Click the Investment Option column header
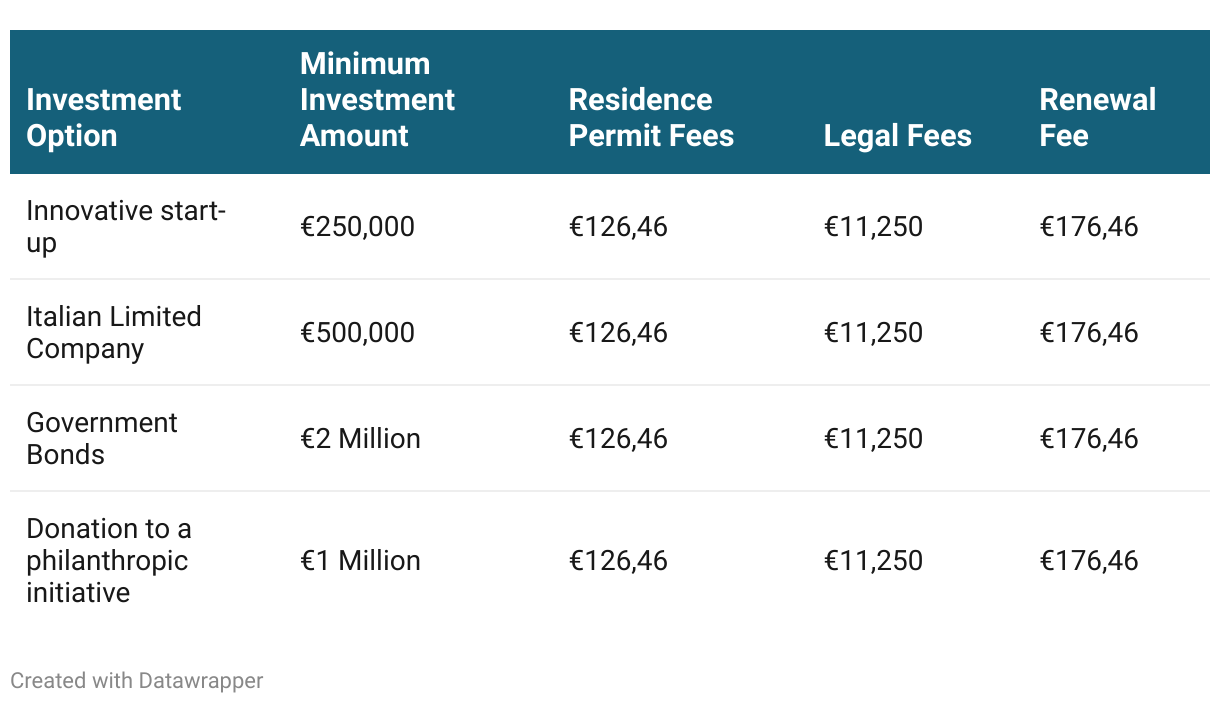The image size is (1220, 704). click(x=104, y=118)
